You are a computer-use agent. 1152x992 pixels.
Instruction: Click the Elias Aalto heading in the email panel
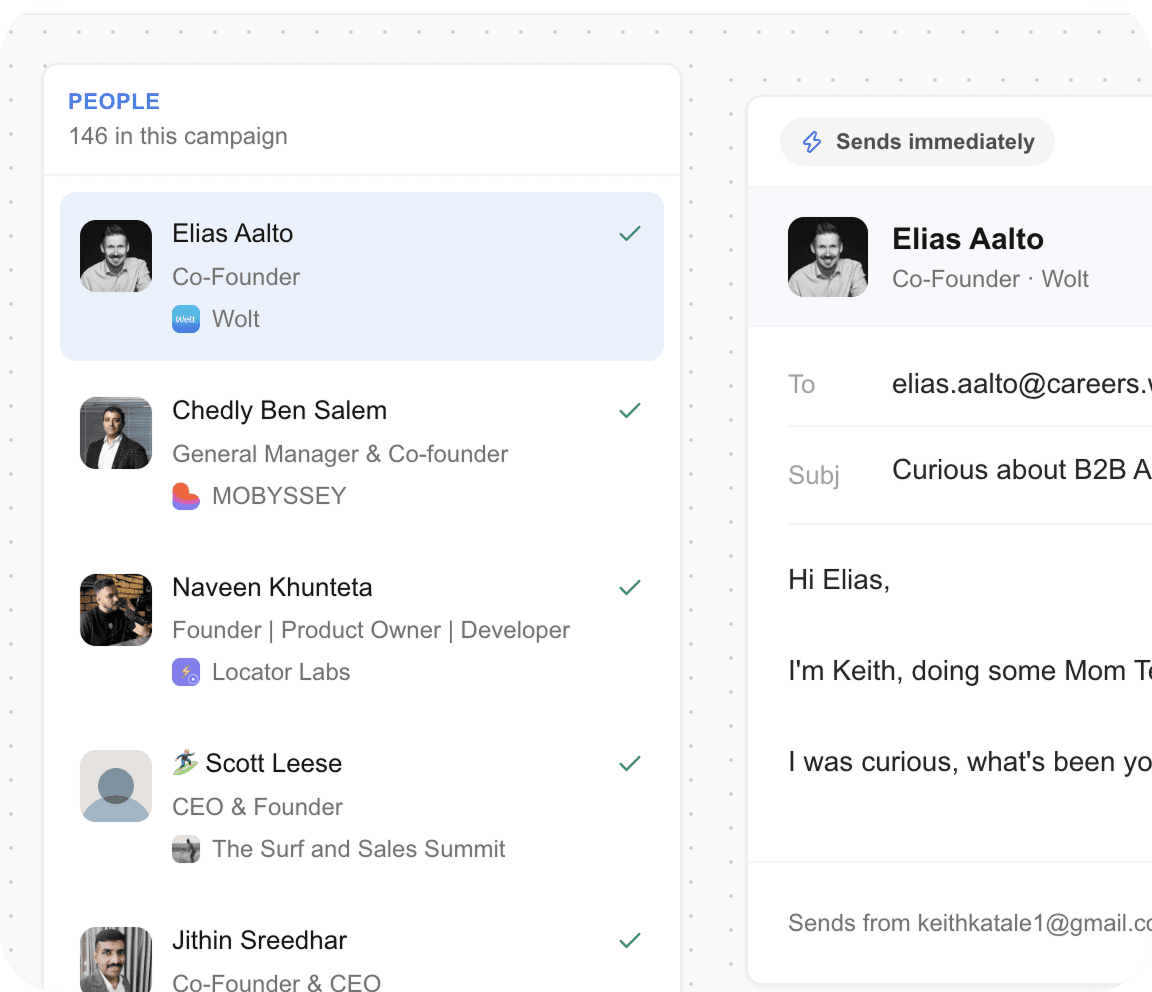tap(968, 240)
